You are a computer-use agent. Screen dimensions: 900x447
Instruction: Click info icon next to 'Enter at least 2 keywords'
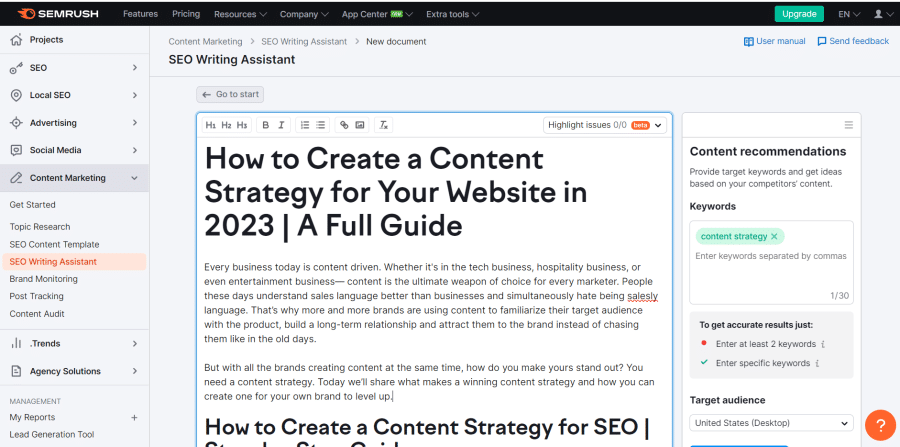click(x=823, y=344)
